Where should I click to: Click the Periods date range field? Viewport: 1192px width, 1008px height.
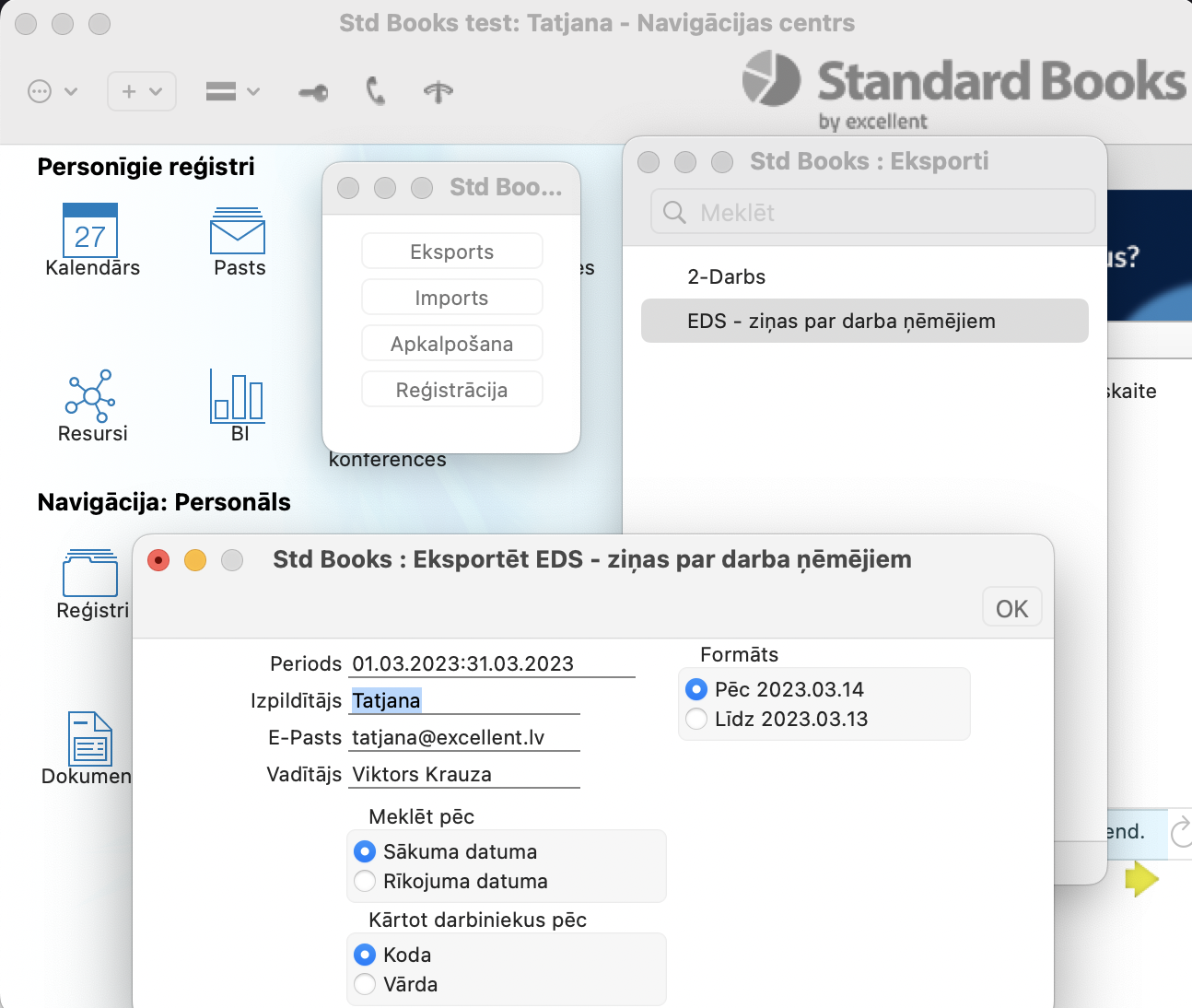(x=492, y=663)
